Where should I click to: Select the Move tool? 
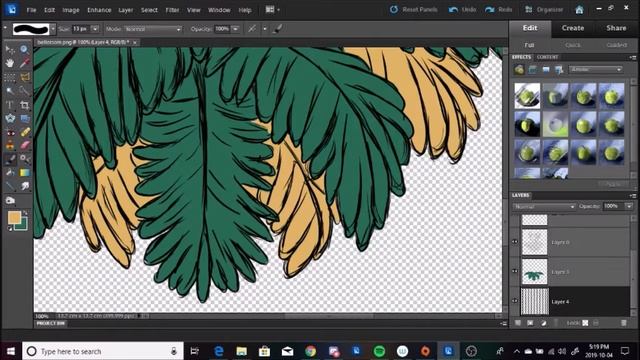(x=10, y=49)
